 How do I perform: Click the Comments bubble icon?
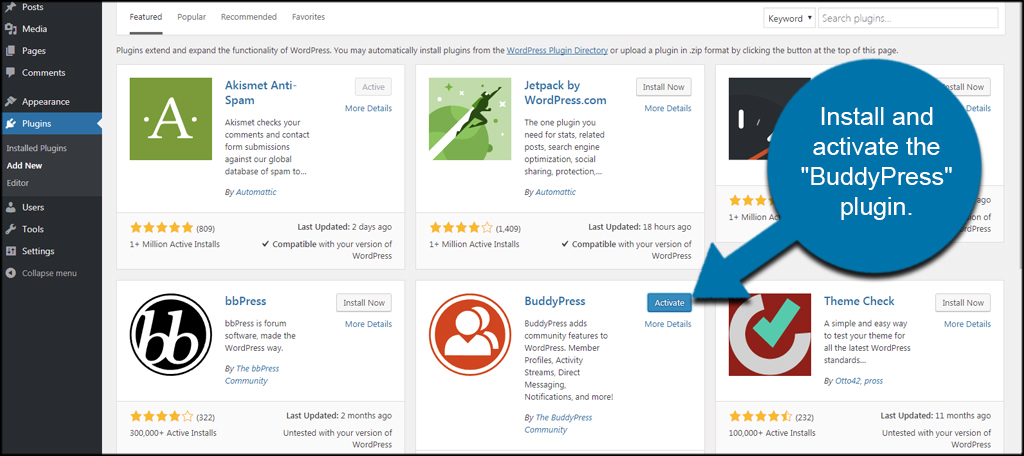pyautogui.click(x=10, y=73)
